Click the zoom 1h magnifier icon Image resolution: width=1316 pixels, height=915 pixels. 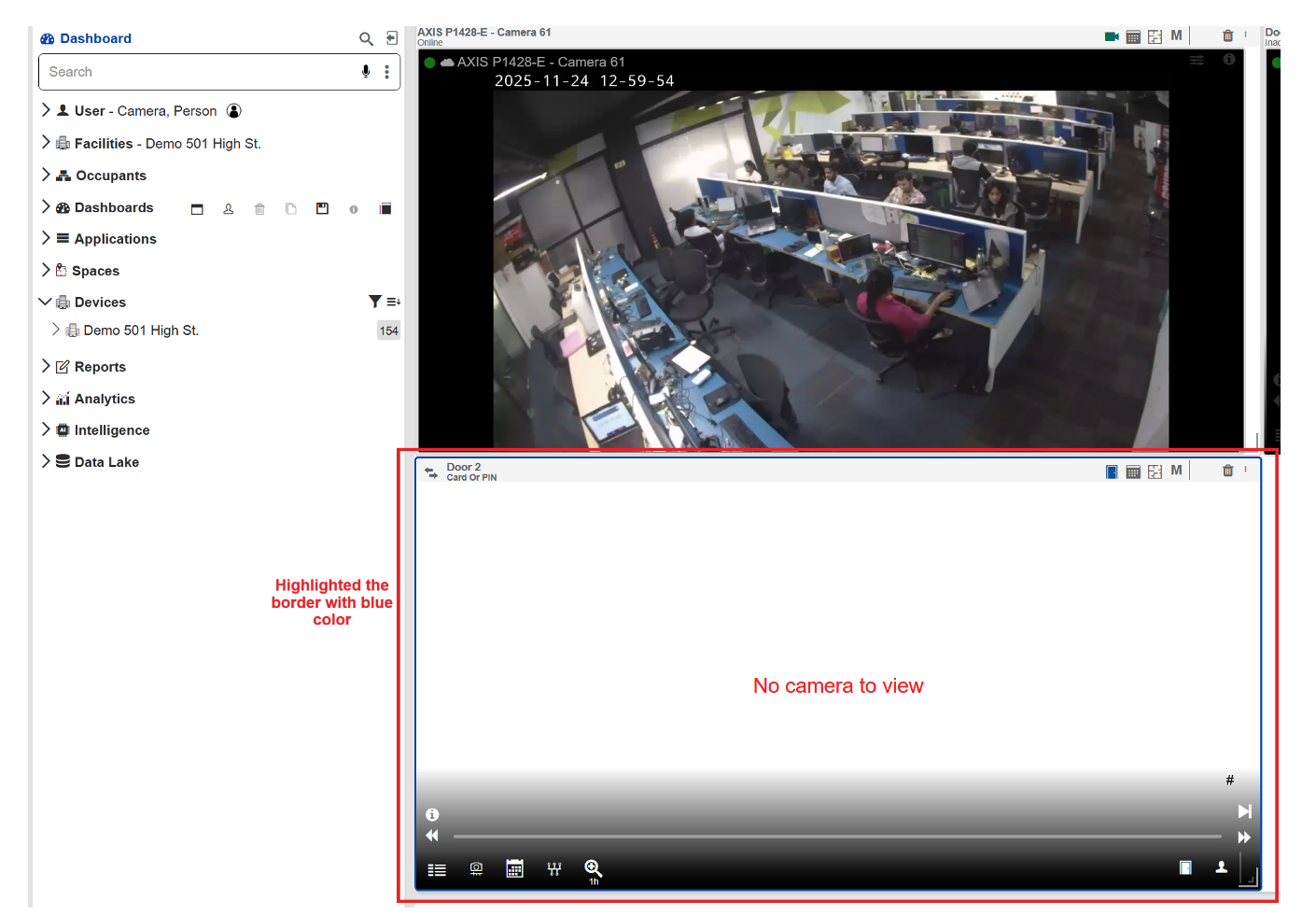point(593,869)
